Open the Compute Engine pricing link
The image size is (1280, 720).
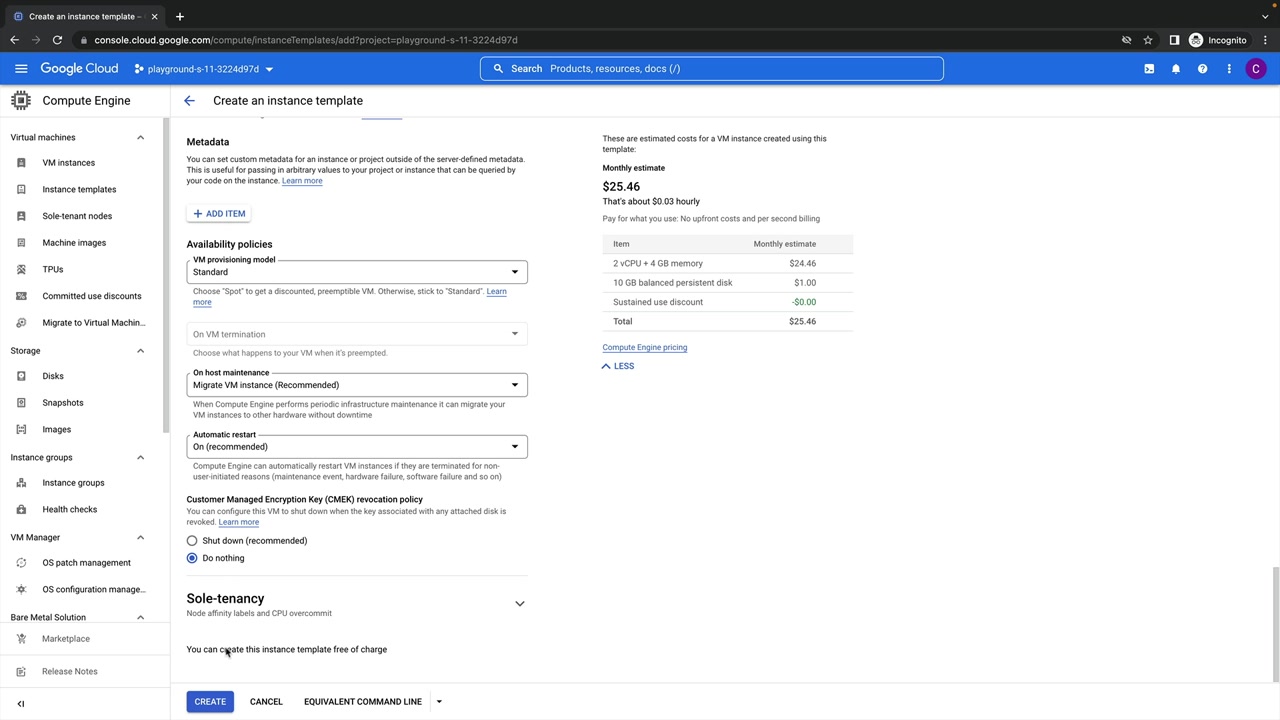644,348
